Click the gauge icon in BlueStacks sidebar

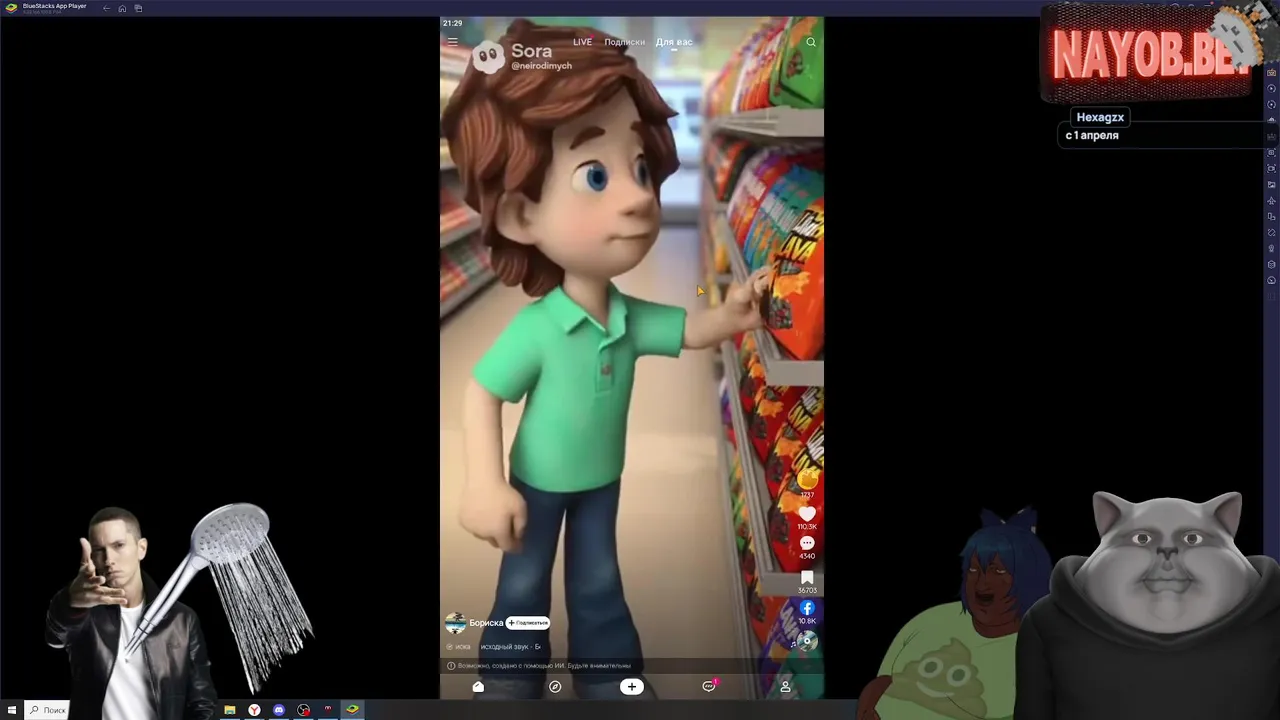click(1271, 280)
